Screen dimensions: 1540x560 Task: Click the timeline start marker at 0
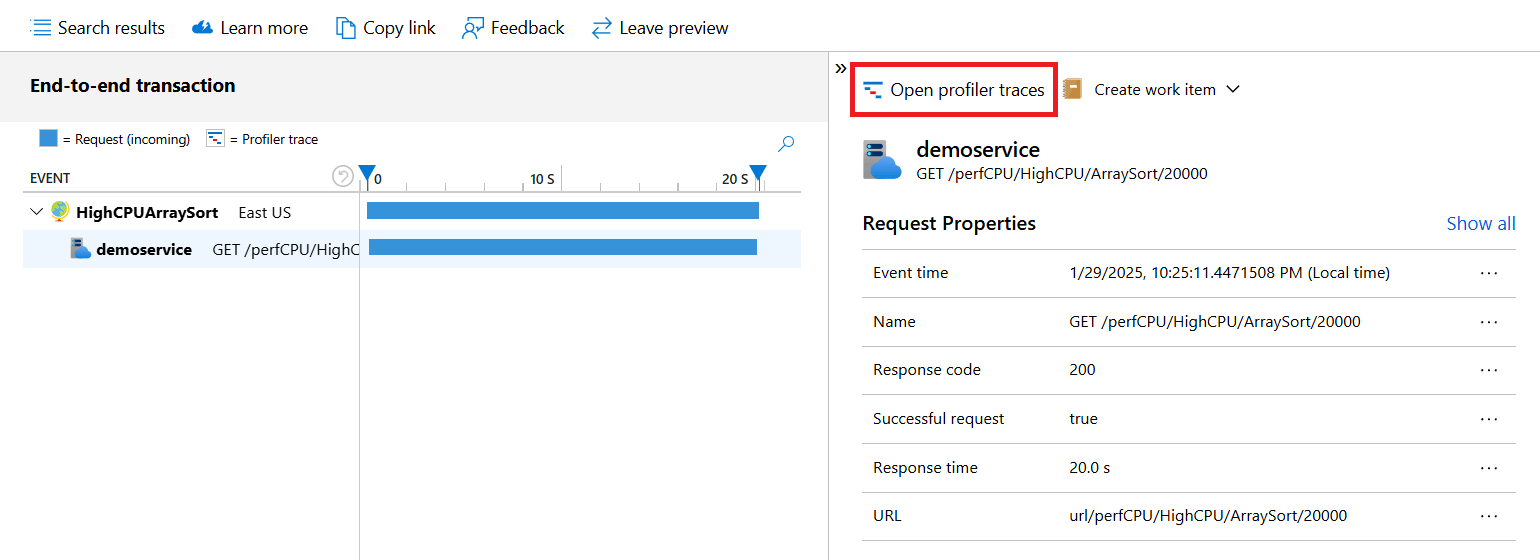coord(367,174)
